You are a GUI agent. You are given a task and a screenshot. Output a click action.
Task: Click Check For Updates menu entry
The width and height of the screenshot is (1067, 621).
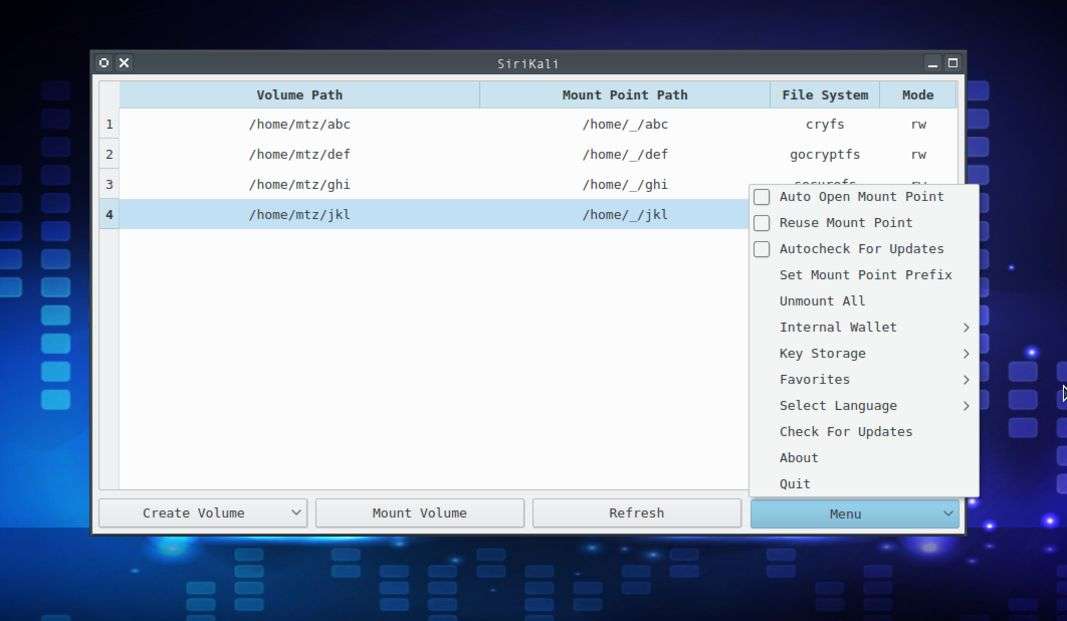pos(846,432)
